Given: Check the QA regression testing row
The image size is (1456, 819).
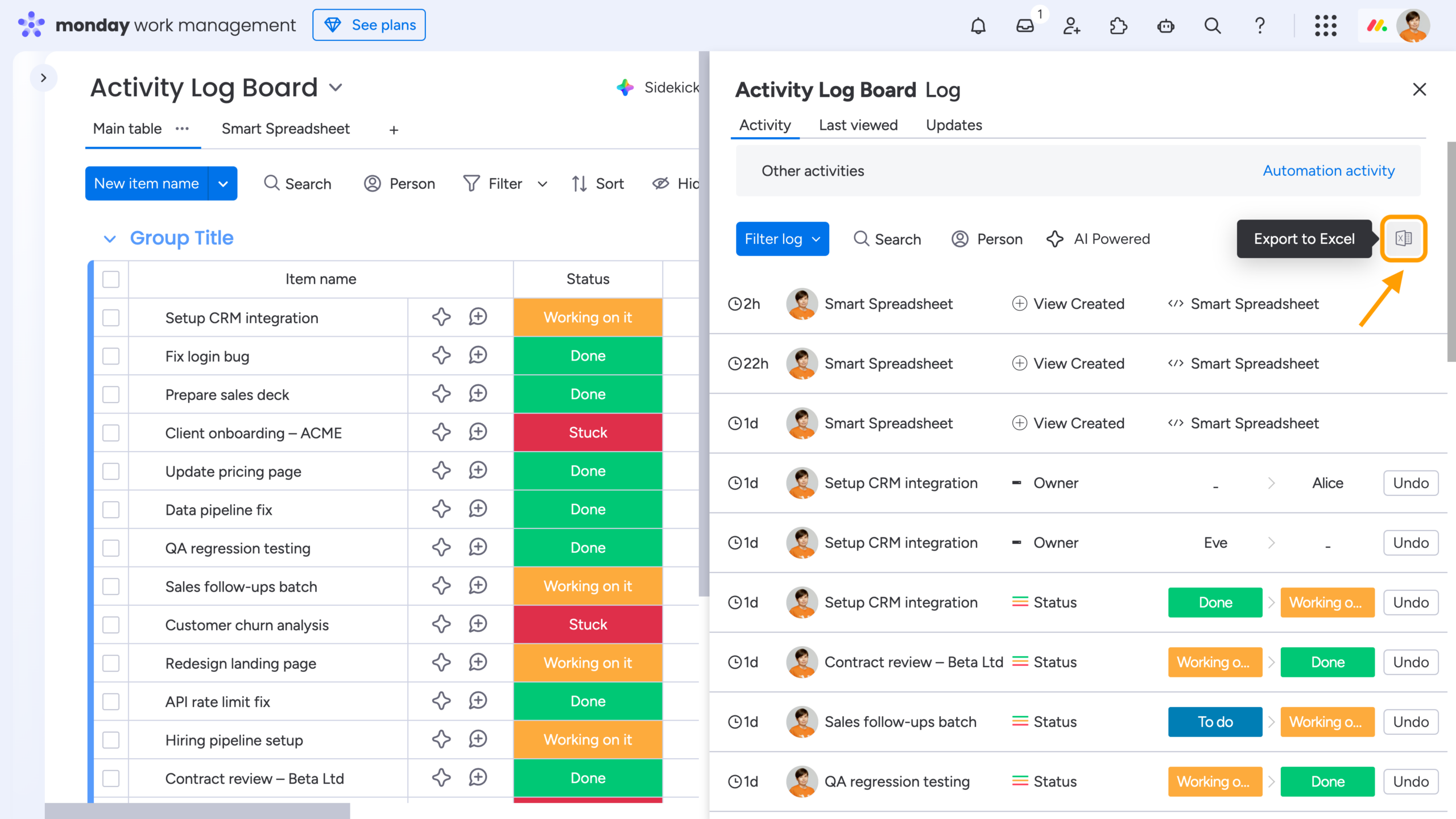Looking at the screenshot, I should click(111, 548).
